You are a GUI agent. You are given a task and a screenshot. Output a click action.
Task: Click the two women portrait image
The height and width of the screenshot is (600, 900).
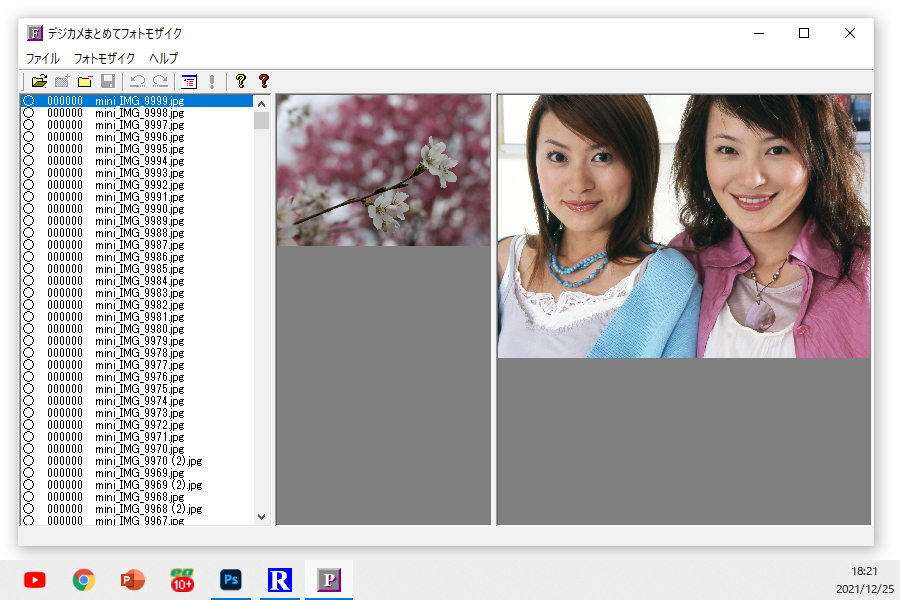[684, 226]
